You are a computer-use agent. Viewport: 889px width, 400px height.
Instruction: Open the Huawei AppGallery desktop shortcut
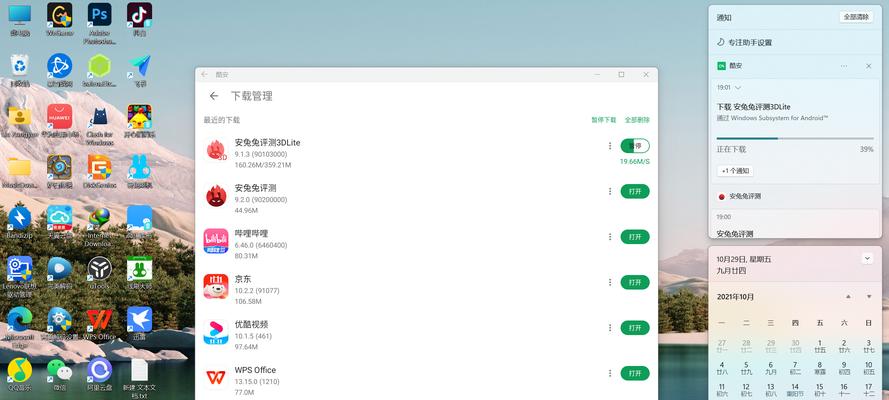click(60, 116)
